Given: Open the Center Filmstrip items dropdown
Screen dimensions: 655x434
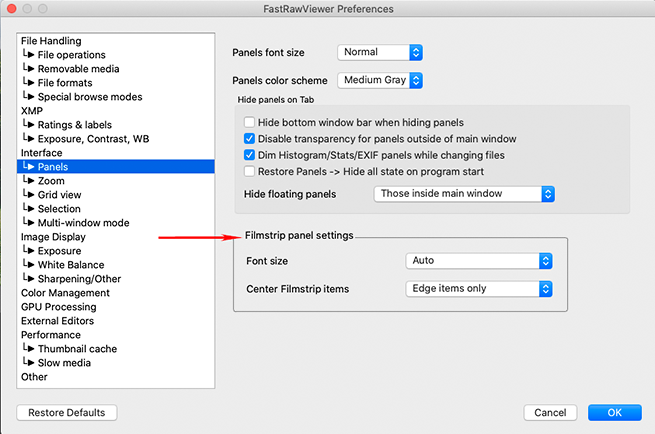Looking at the screenshot, I should click(x=480, y=289).
